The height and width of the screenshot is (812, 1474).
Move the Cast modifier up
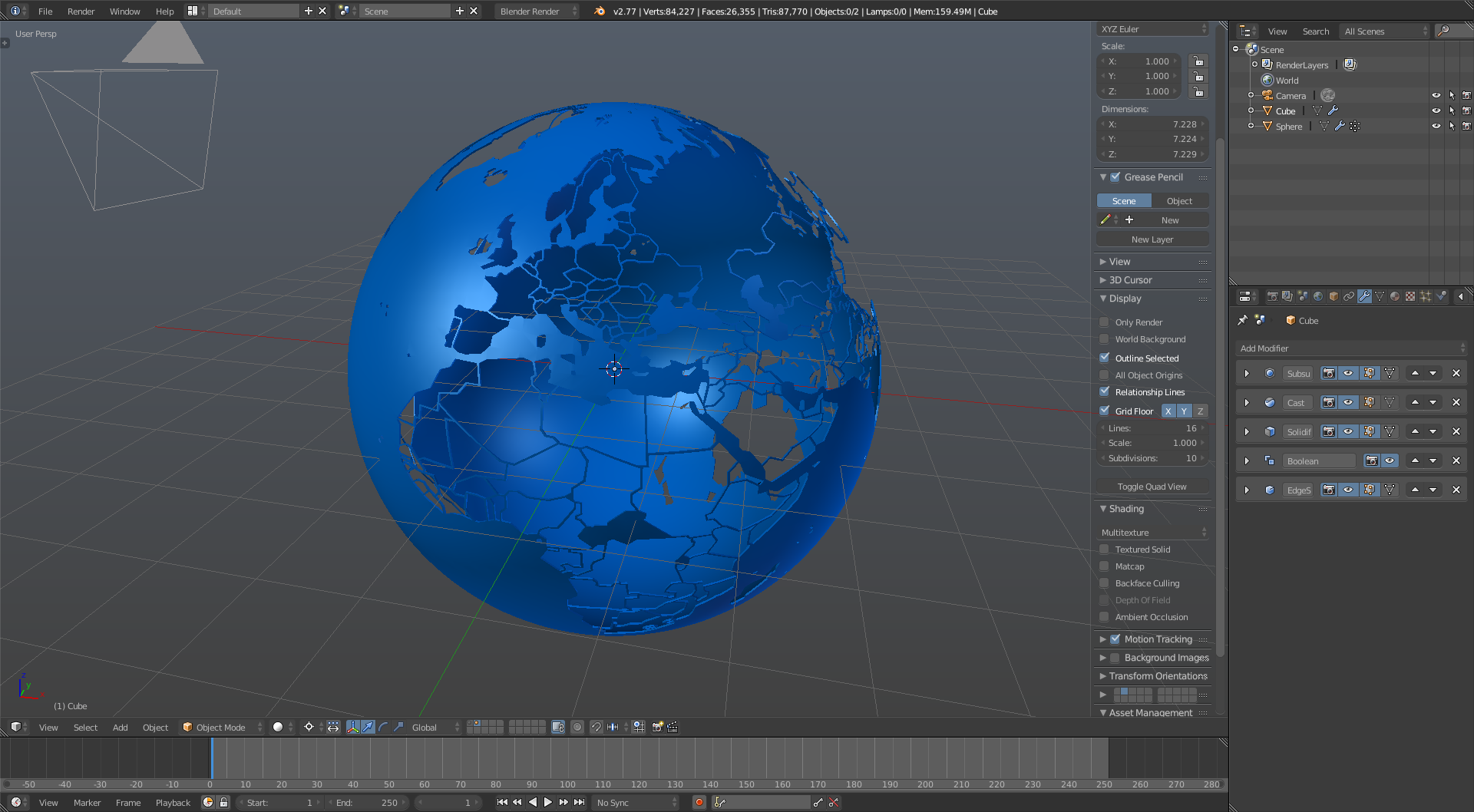[x=1415, y=402]
